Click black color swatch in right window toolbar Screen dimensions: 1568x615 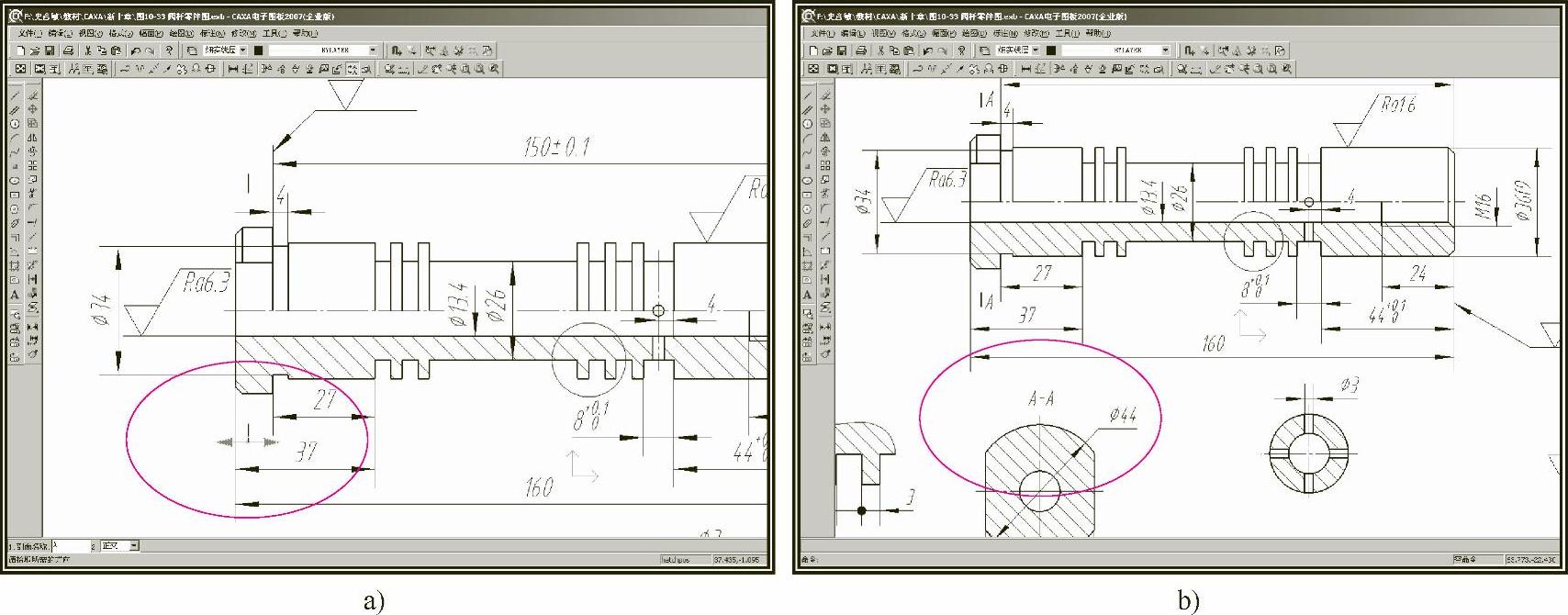[1051, 50]
